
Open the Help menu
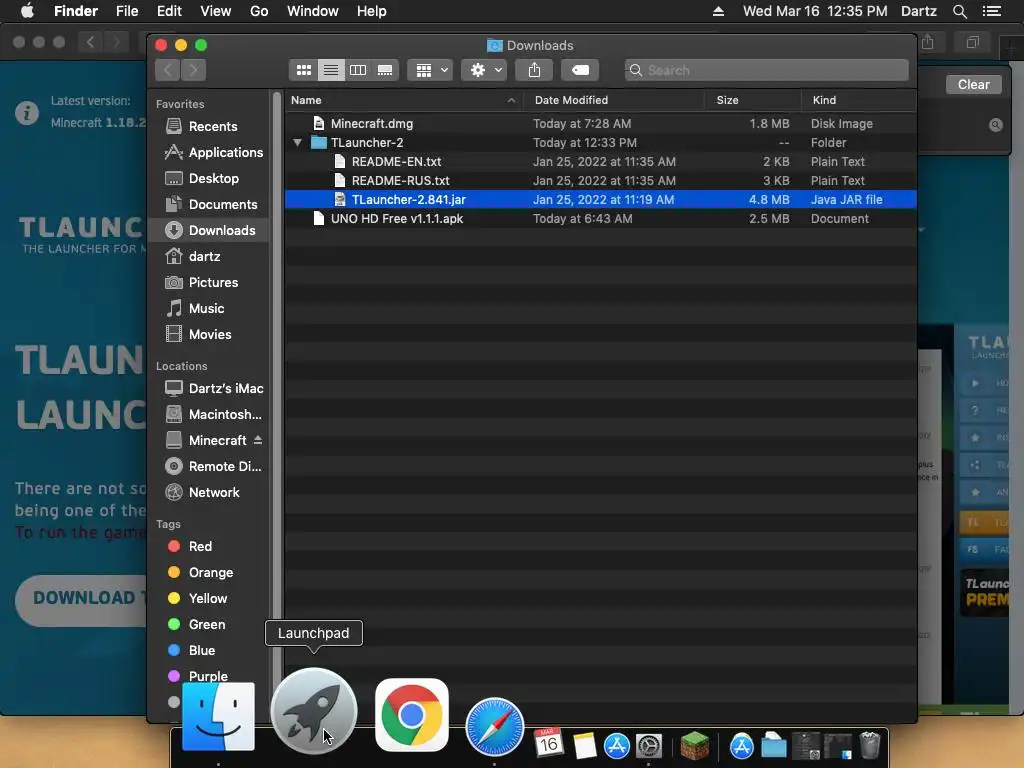click(x=372, y=11)
